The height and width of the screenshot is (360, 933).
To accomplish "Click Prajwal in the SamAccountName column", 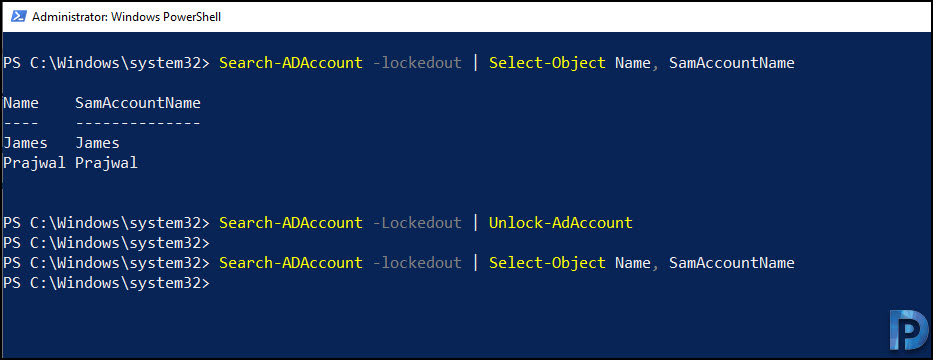I will point(107,163).
